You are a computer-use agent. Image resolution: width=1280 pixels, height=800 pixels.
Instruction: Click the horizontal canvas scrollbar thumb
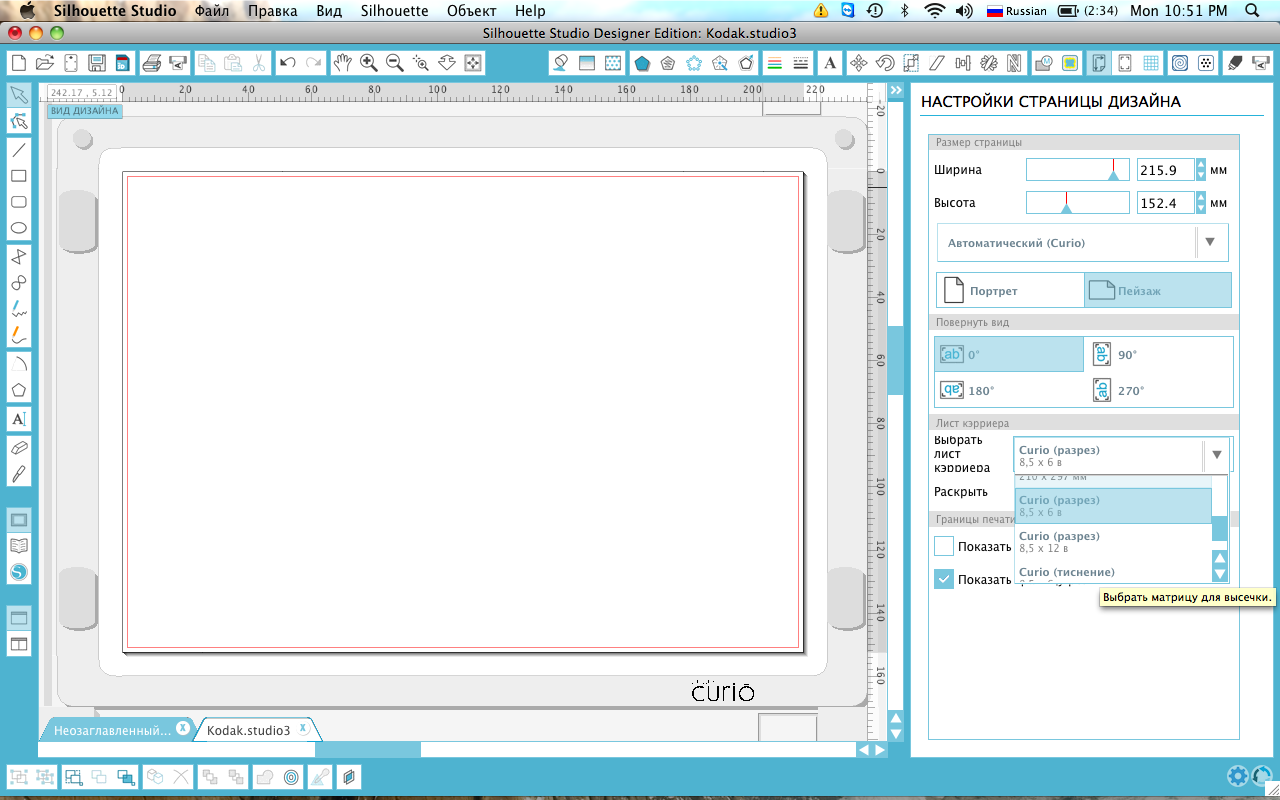(x=368, y=749)
